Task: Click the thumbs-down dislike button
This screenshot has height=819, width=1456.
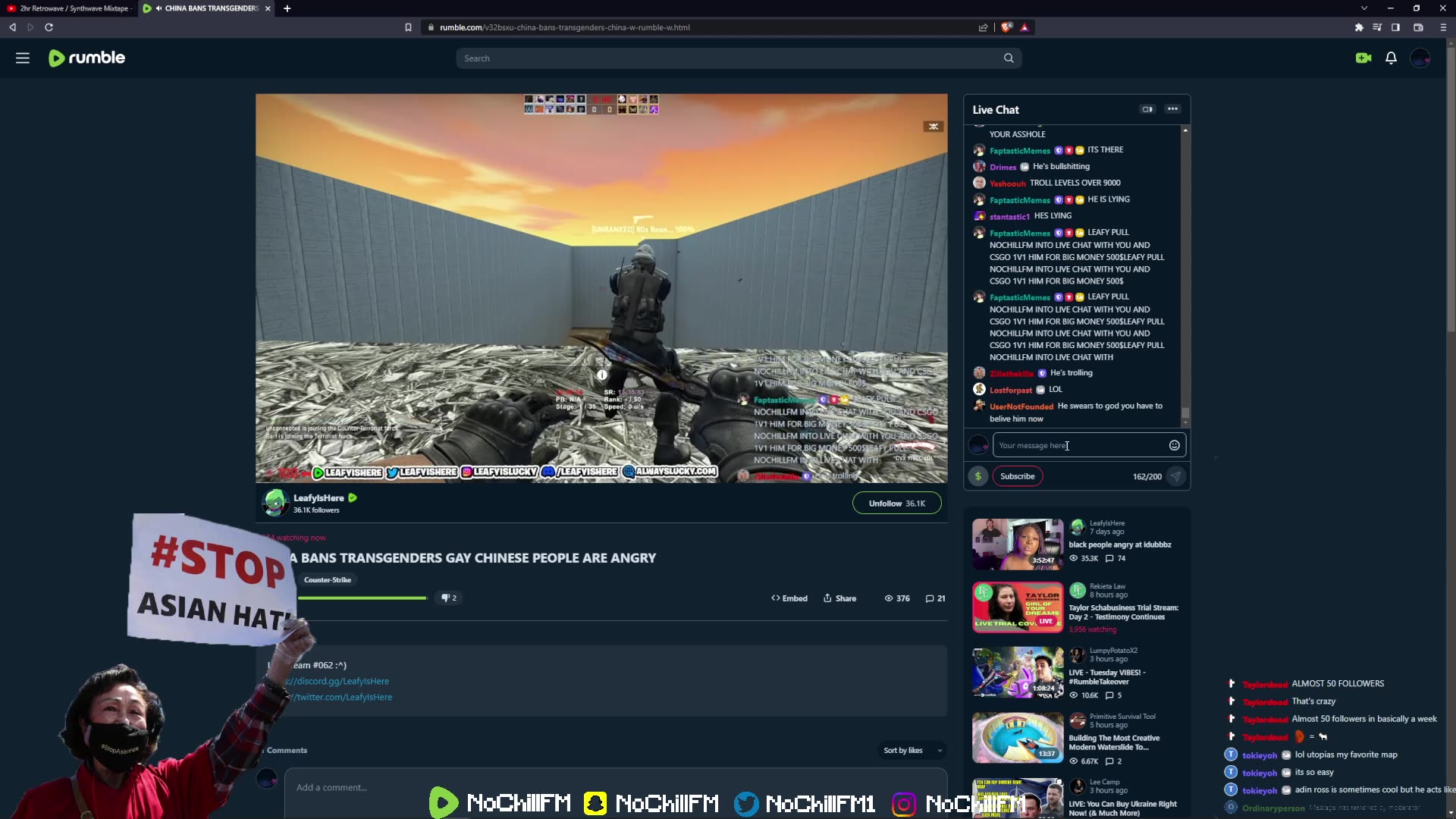Action: 446,598
